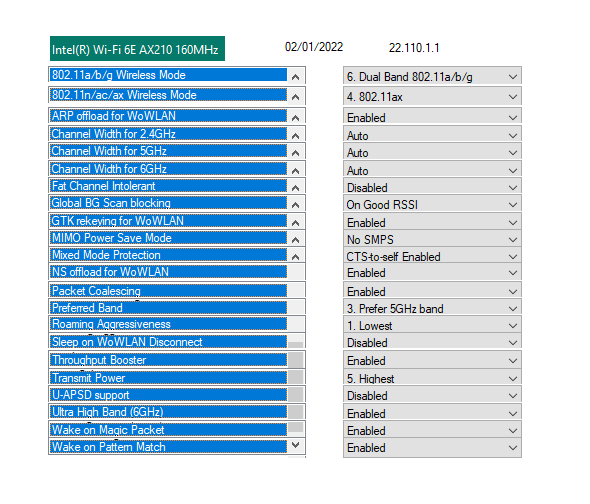Click up arrow beside Channel Width for 6GHz
The width and height of the screenshot is (590, 504).
[x=296, y=171]
